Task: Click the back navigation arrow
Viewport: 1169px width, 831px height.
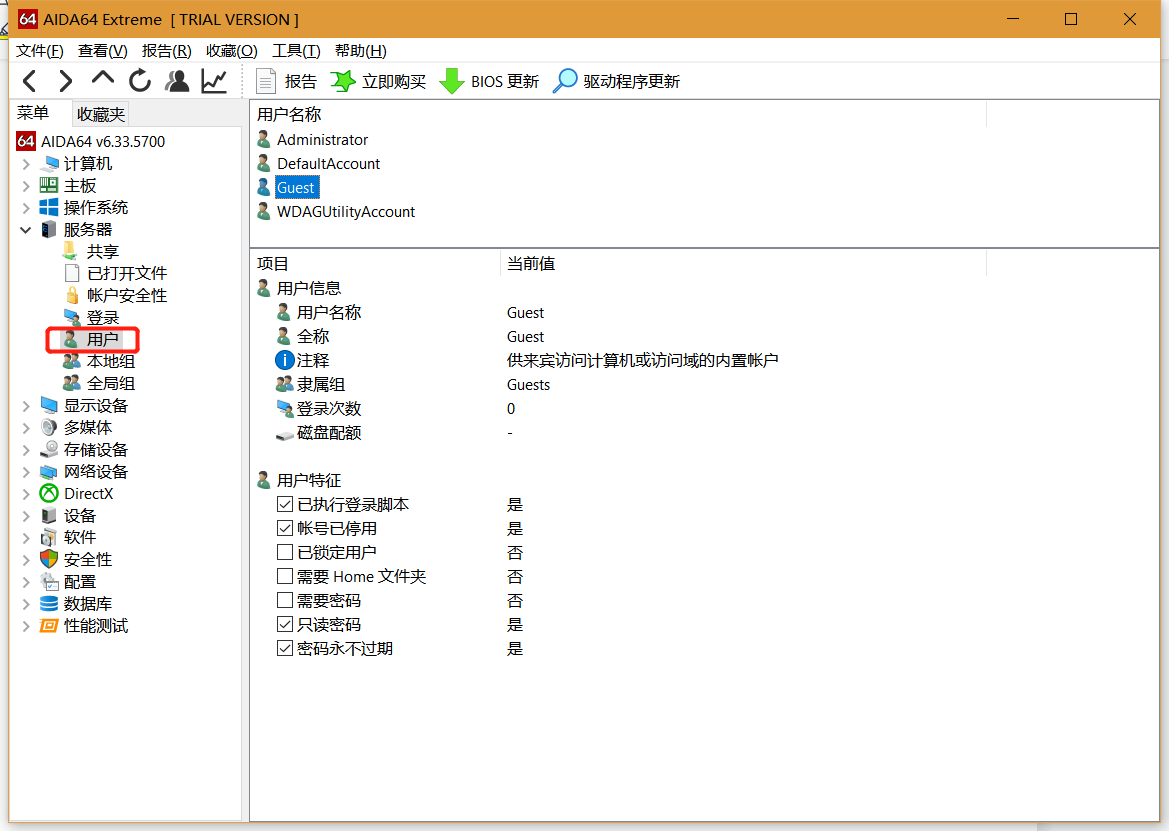Action: pos(29,81)
